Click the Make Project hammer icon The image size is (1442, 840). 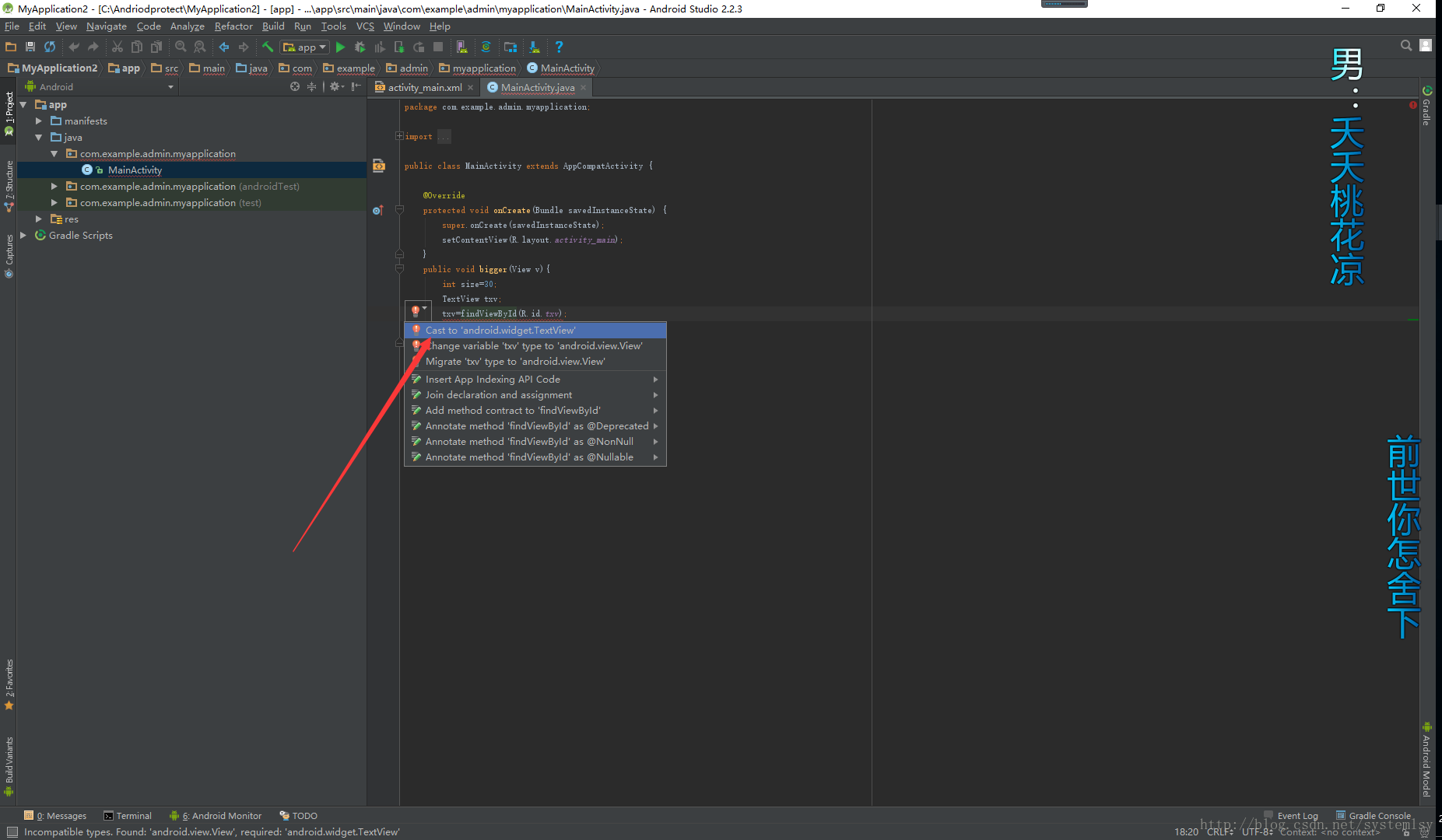268,47
